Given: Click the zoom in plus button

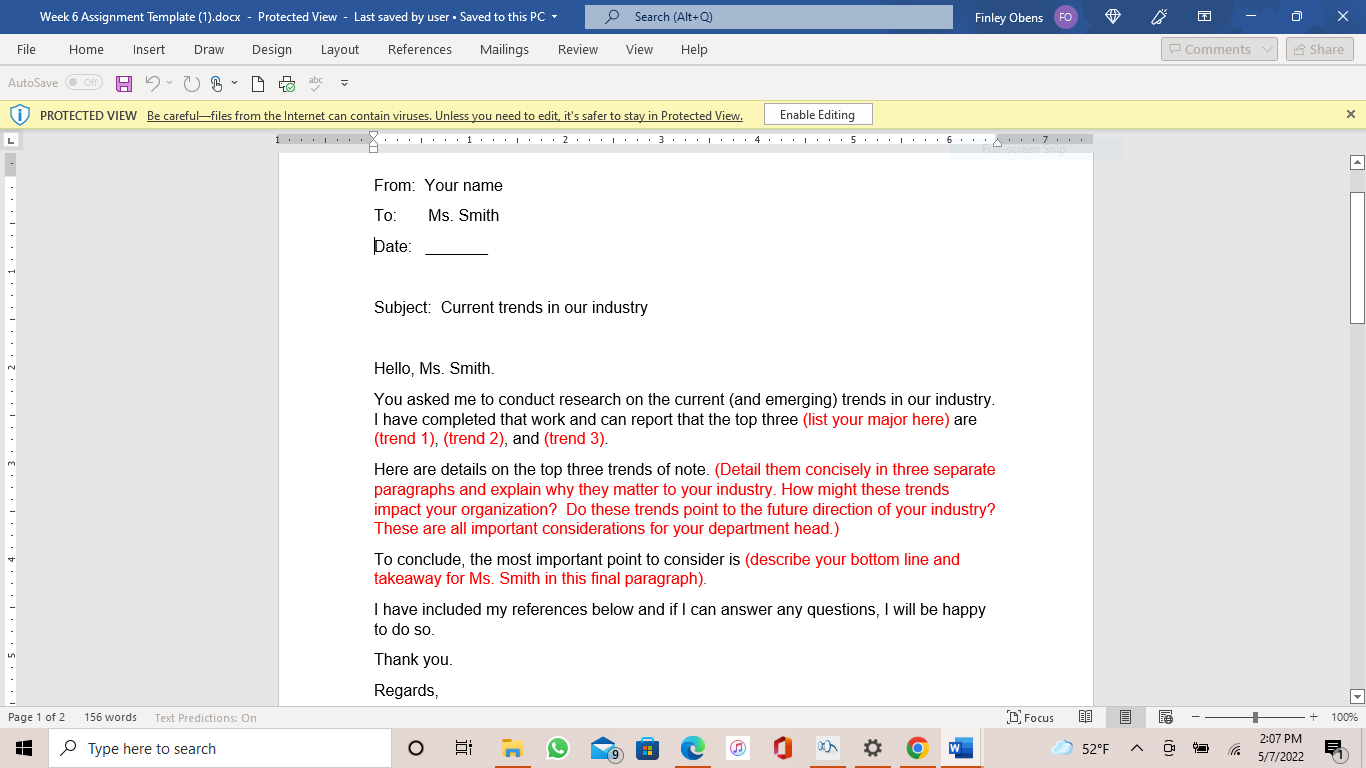Looking at the screenshot, I should pos(1315,717).
